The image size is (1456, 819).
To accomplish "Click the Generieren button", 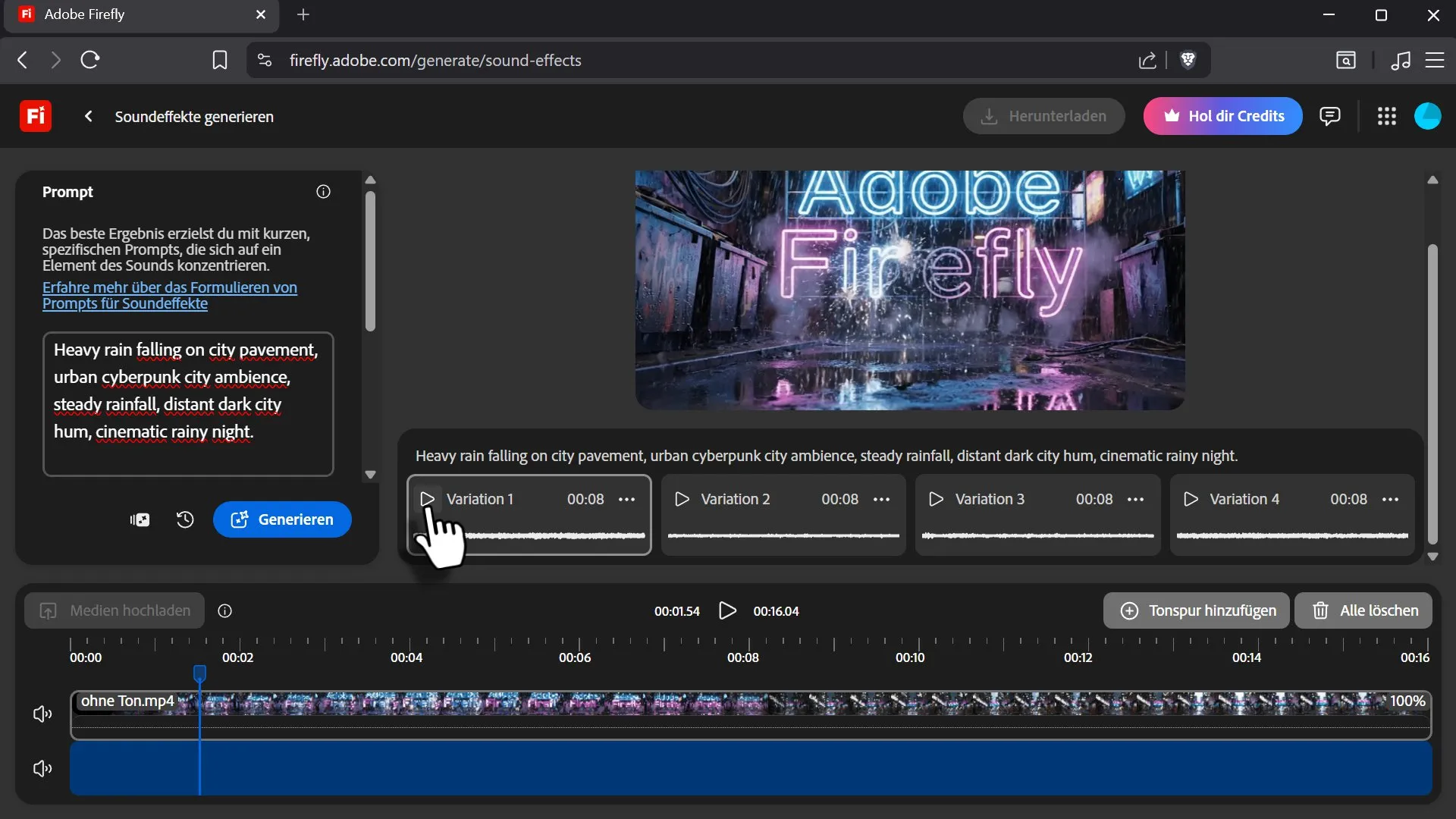I will tap(282, 519).
